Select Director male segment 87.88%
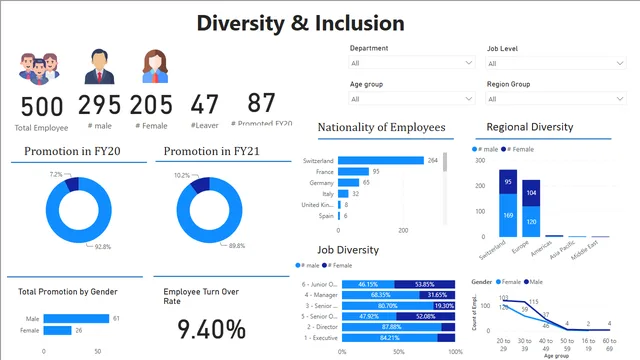640x360 pixels. (x=392, y=327)
